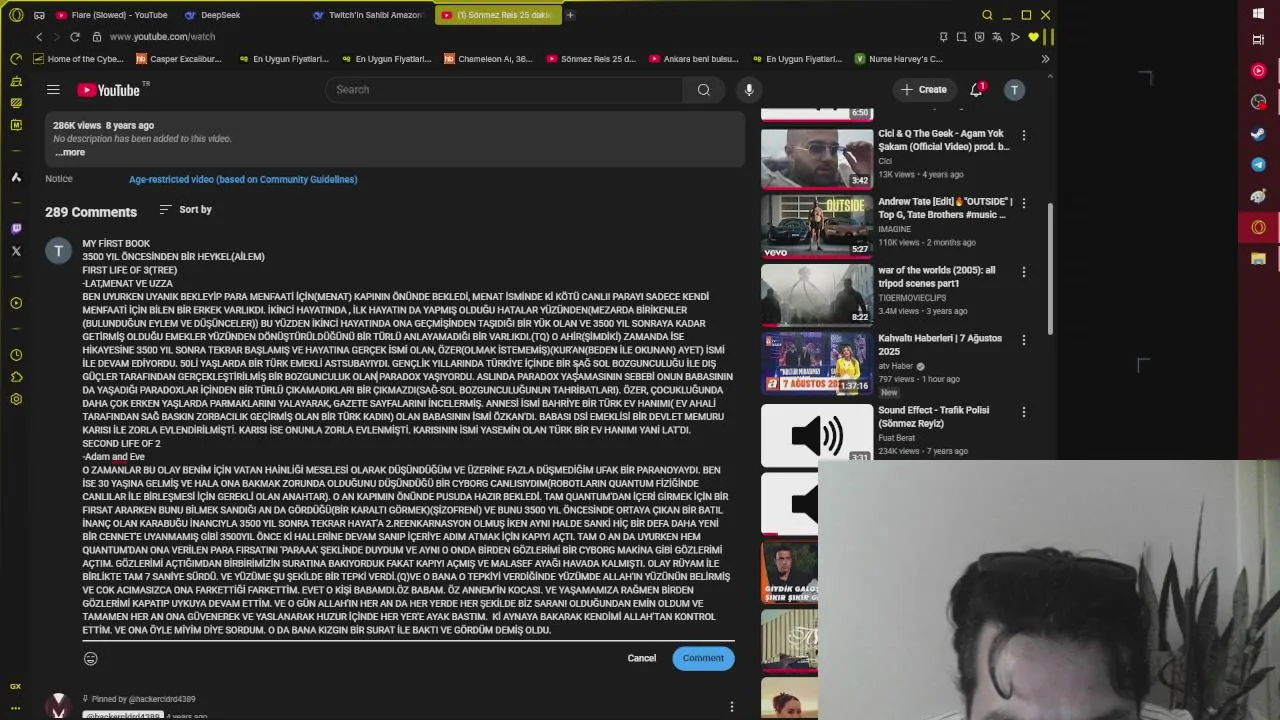Switch to Flare (Slowed) - YouTube tab
The height and width of the screenshot is (720, 1280).
112,15
